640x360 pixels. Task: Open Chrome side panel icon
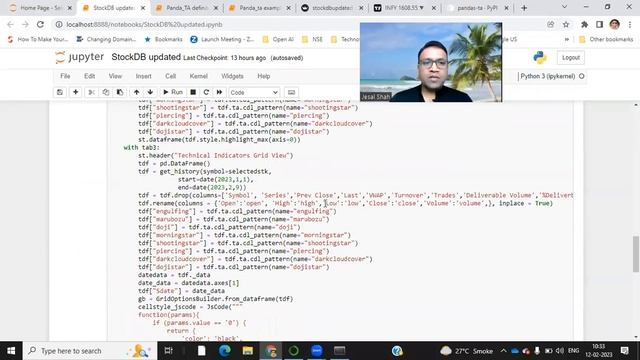599,24
